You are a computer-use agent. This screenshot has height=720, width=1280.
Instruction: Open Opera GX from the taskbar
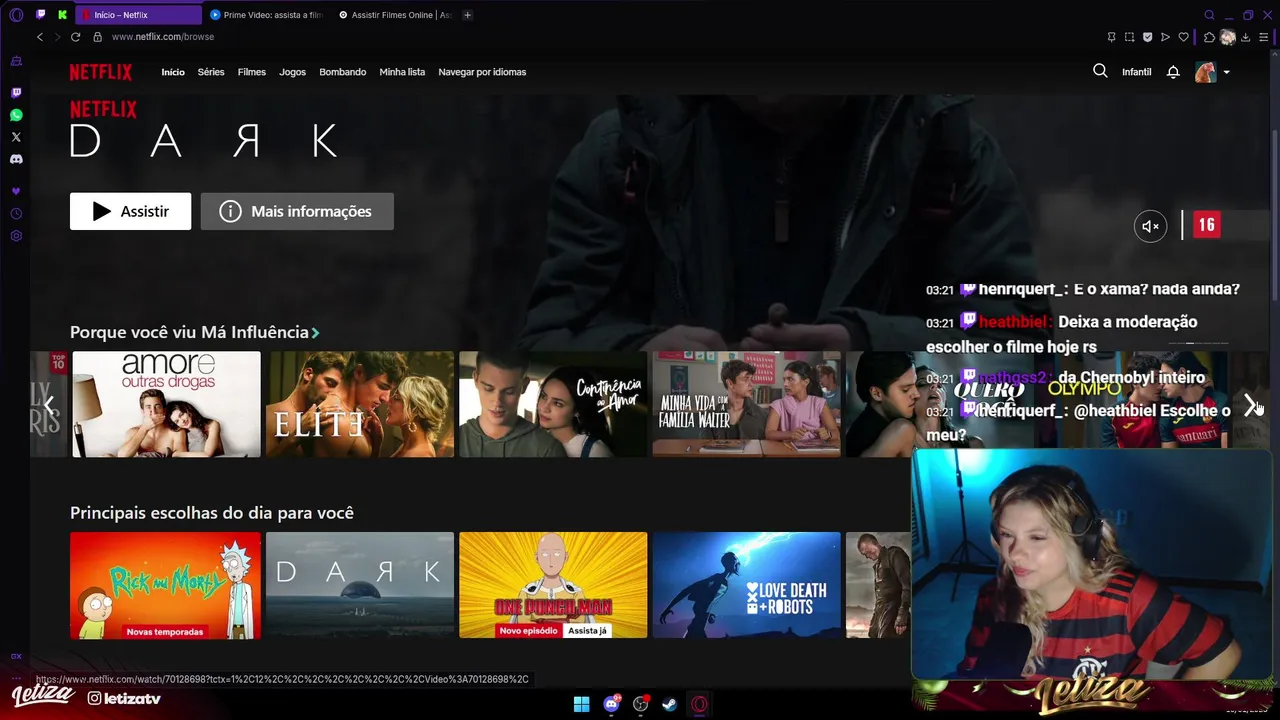coord(699,704)
